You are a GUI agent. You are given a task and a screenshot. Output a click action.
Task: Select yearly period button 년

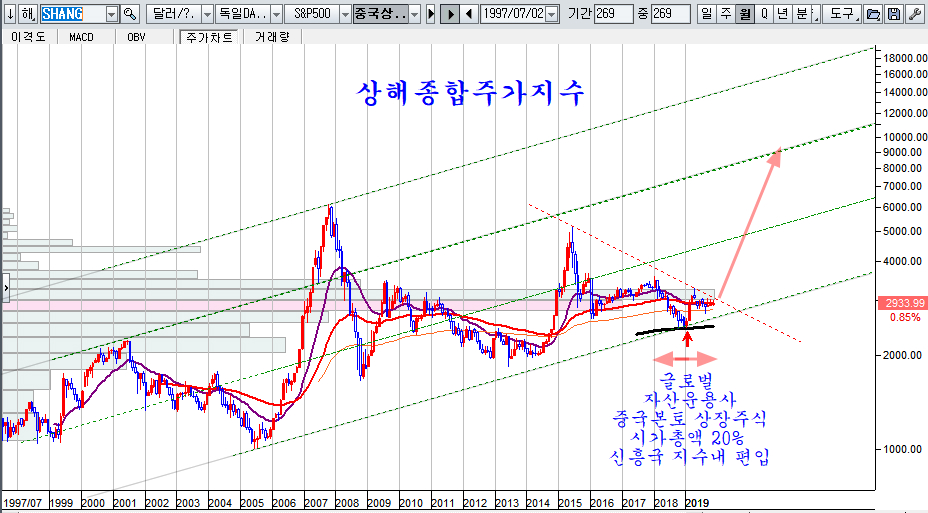783,14
